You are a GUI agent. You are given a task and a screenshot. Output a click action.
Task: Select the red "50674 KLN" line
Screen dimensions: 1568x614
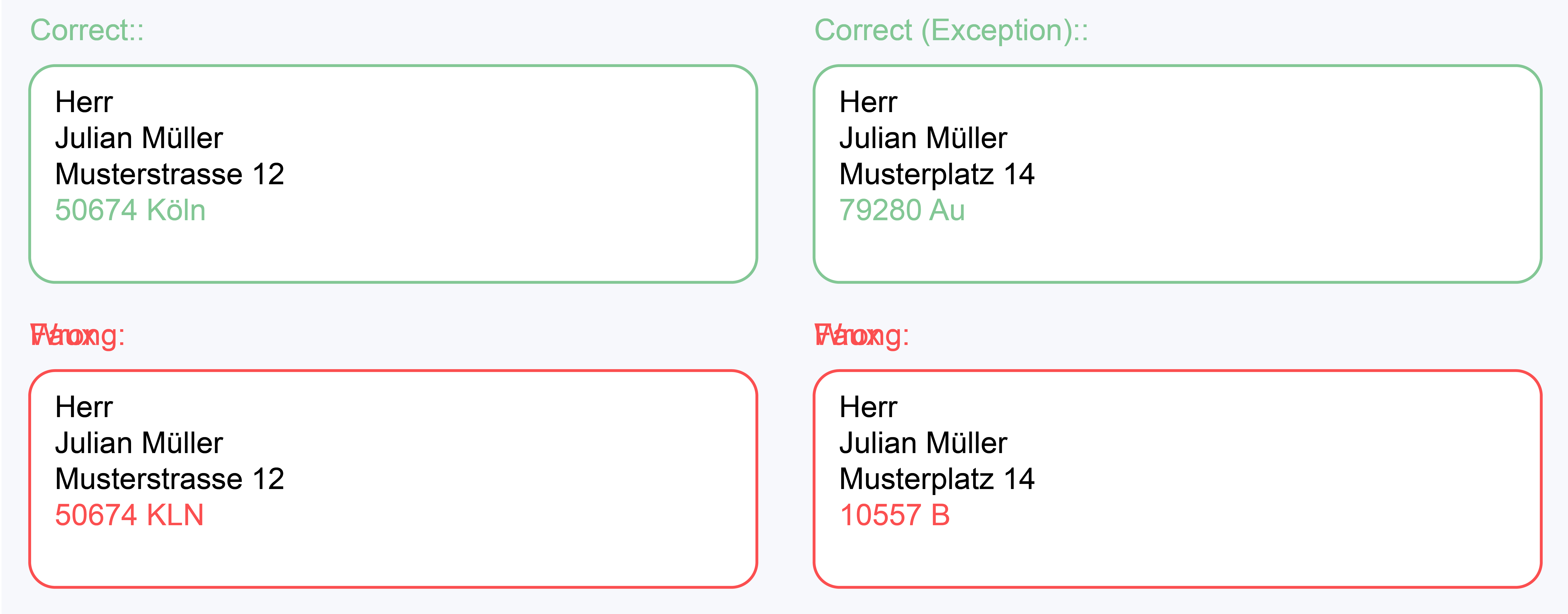[129, 515]
